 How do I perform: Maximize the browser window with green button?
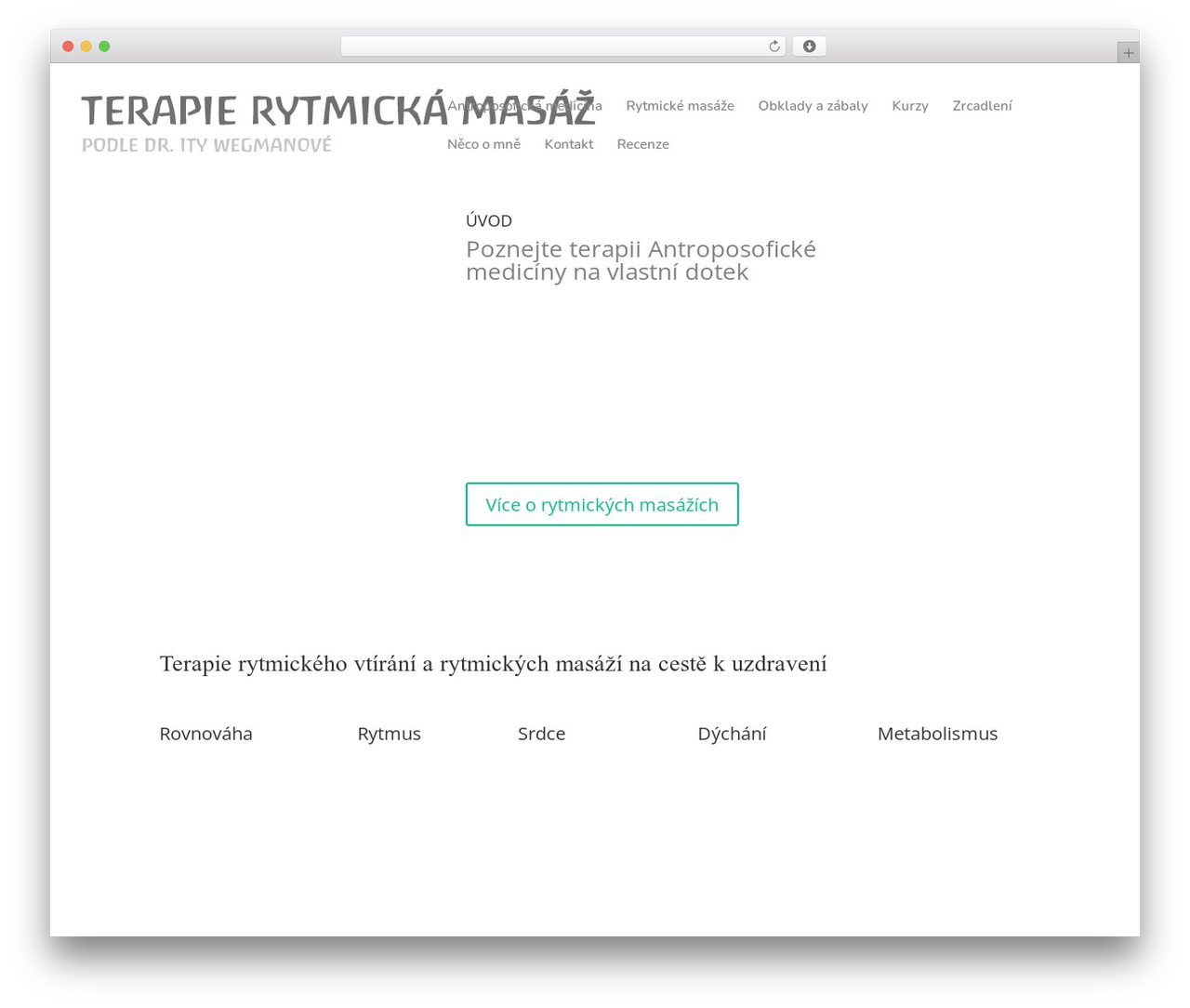[x=104, y=46]
